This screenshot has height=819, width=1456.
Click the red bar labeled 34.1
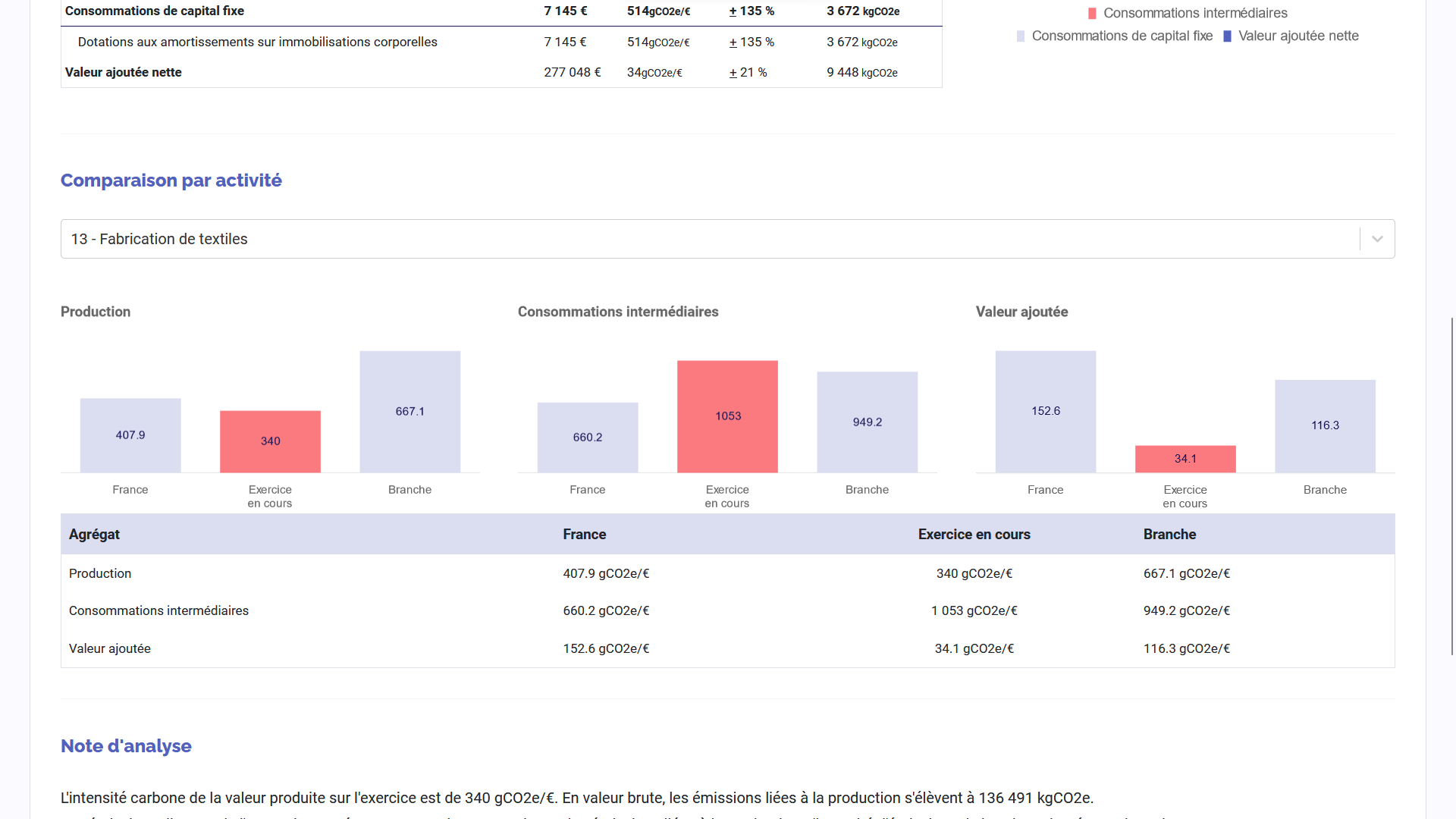click(x=1185, y=459)
